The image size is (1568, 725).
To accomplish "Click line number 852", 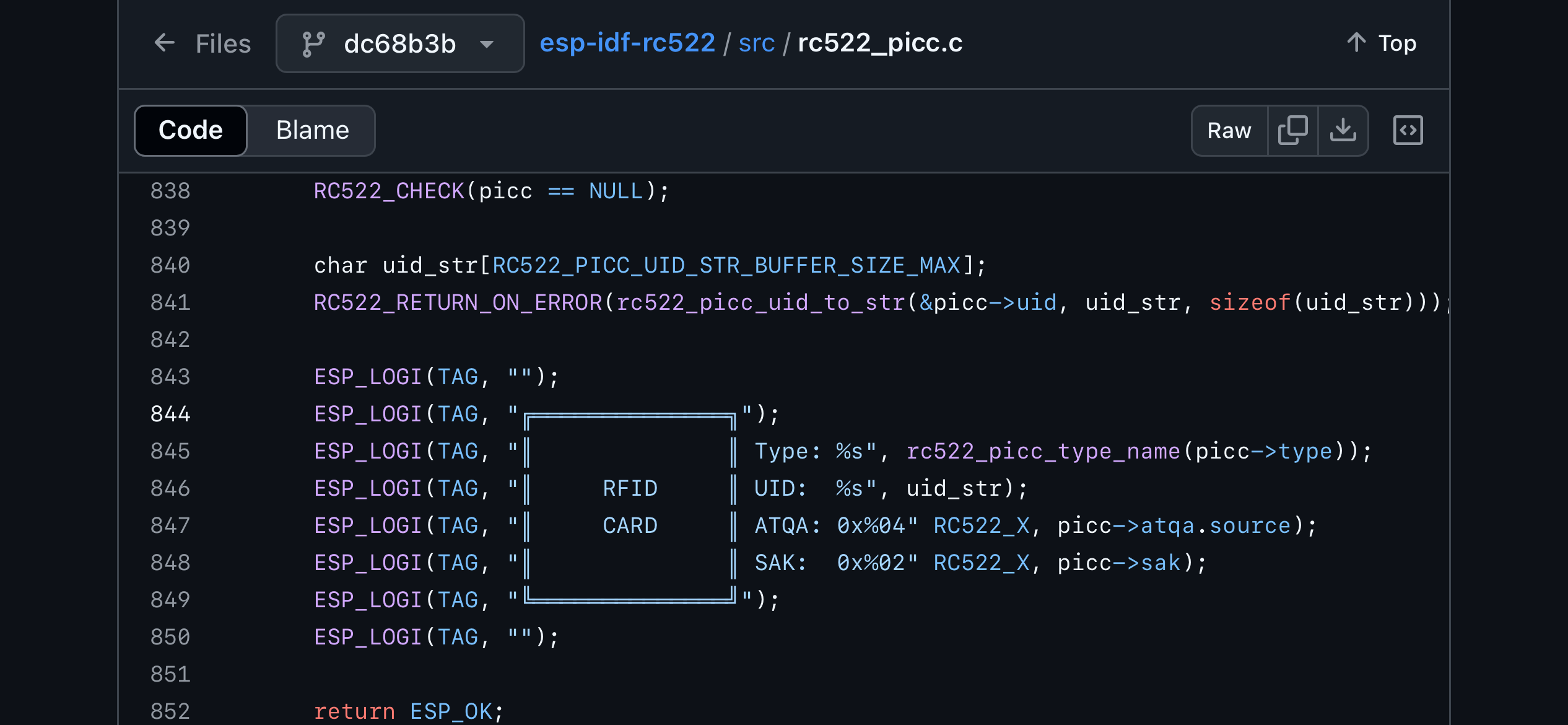I will (x=170, y=711).
